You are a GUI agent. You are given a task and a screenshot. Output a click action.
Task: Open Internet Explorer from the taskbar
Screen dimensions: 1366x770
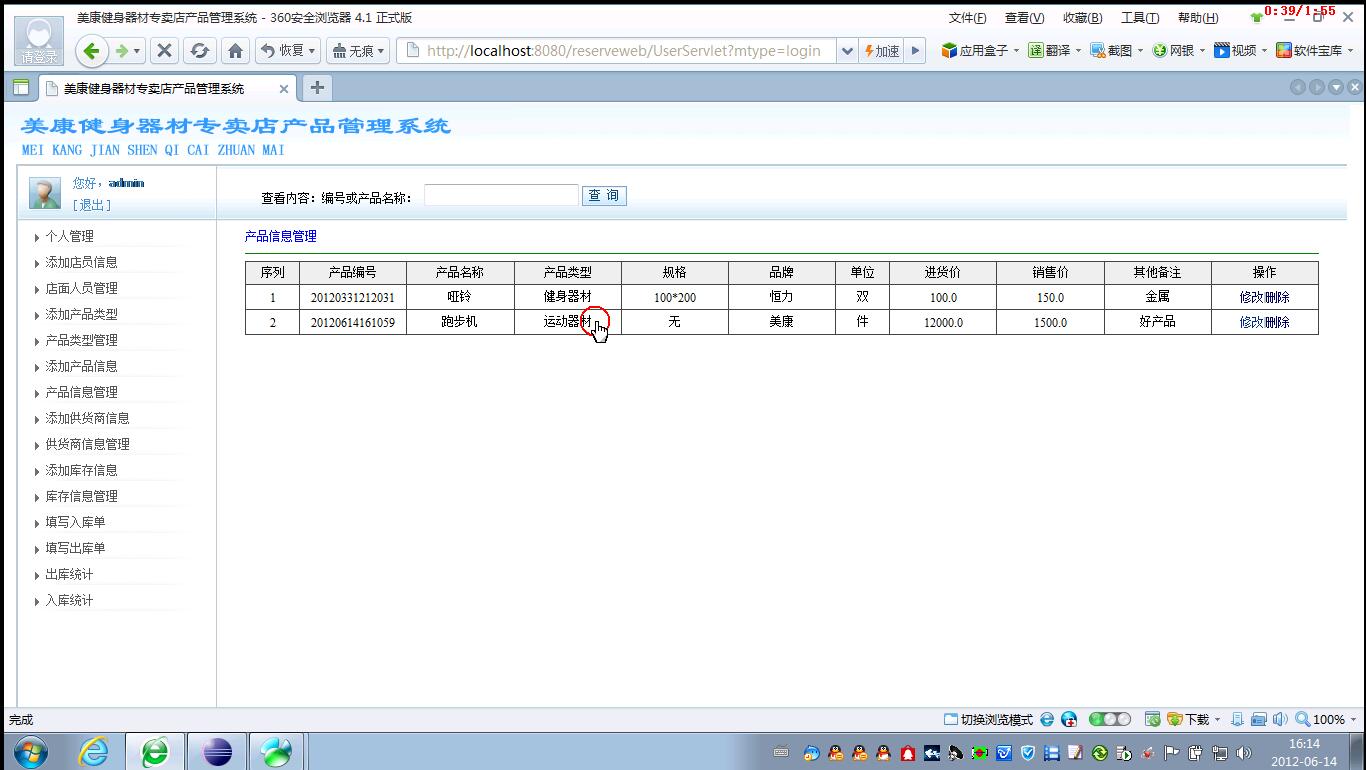coord(93,751)
